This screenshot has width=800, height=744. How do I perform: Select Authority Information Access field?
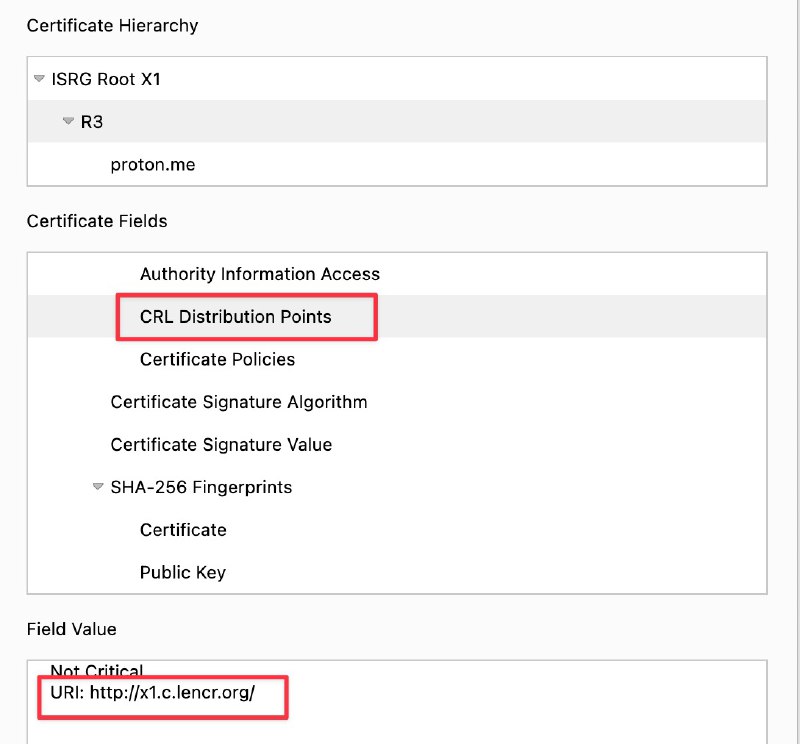259,274
